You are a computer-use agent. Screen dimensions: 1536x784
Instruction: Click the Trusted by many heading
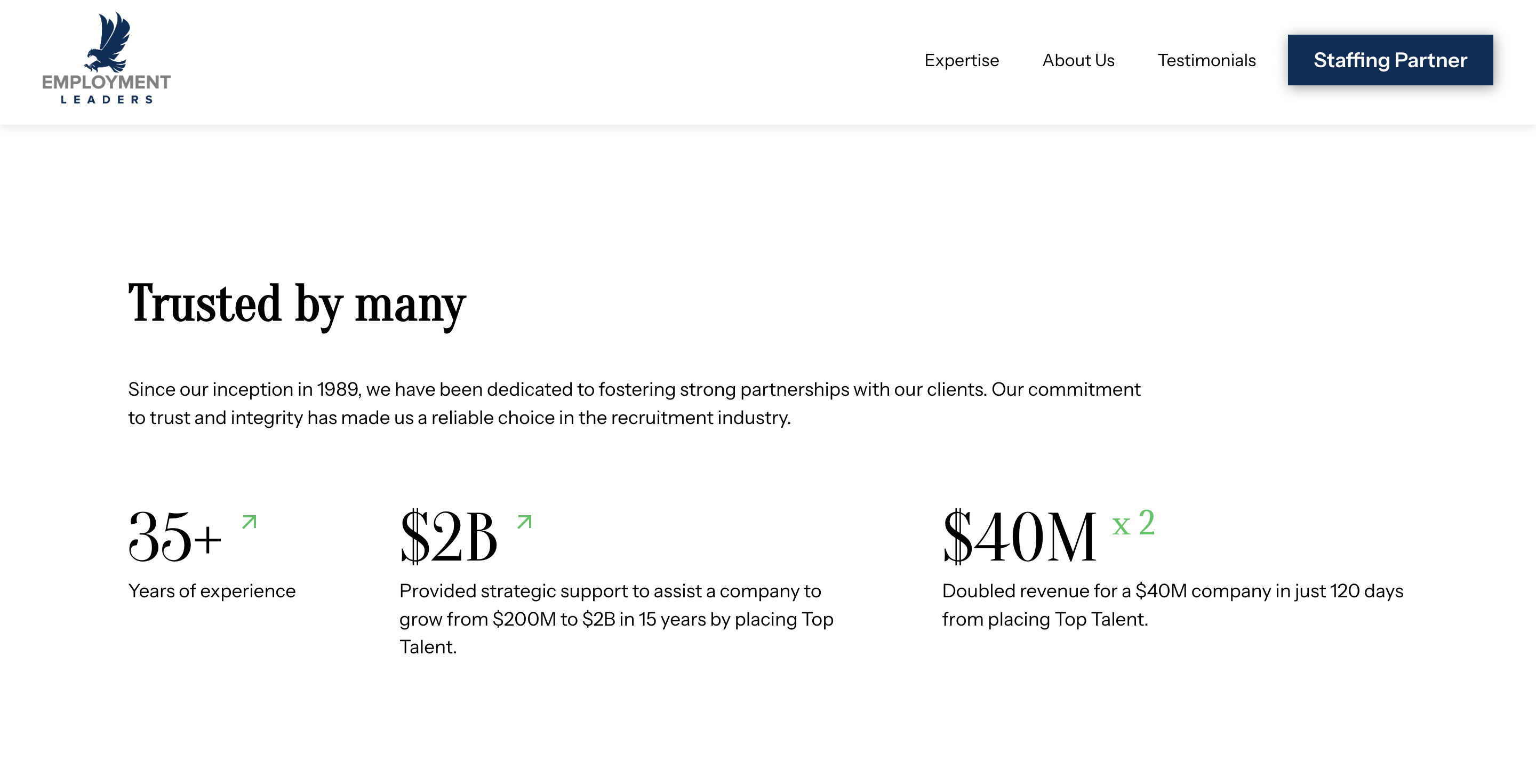[x=297, y=304]
